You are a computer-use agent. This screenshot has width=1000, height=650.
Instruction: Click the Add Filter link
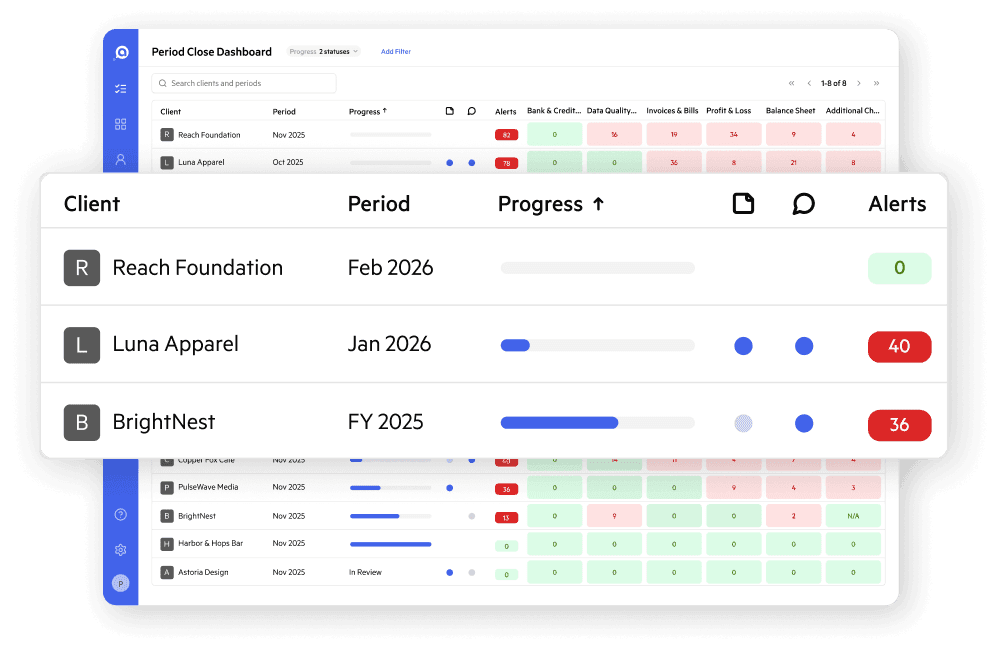tap(395, 52)
